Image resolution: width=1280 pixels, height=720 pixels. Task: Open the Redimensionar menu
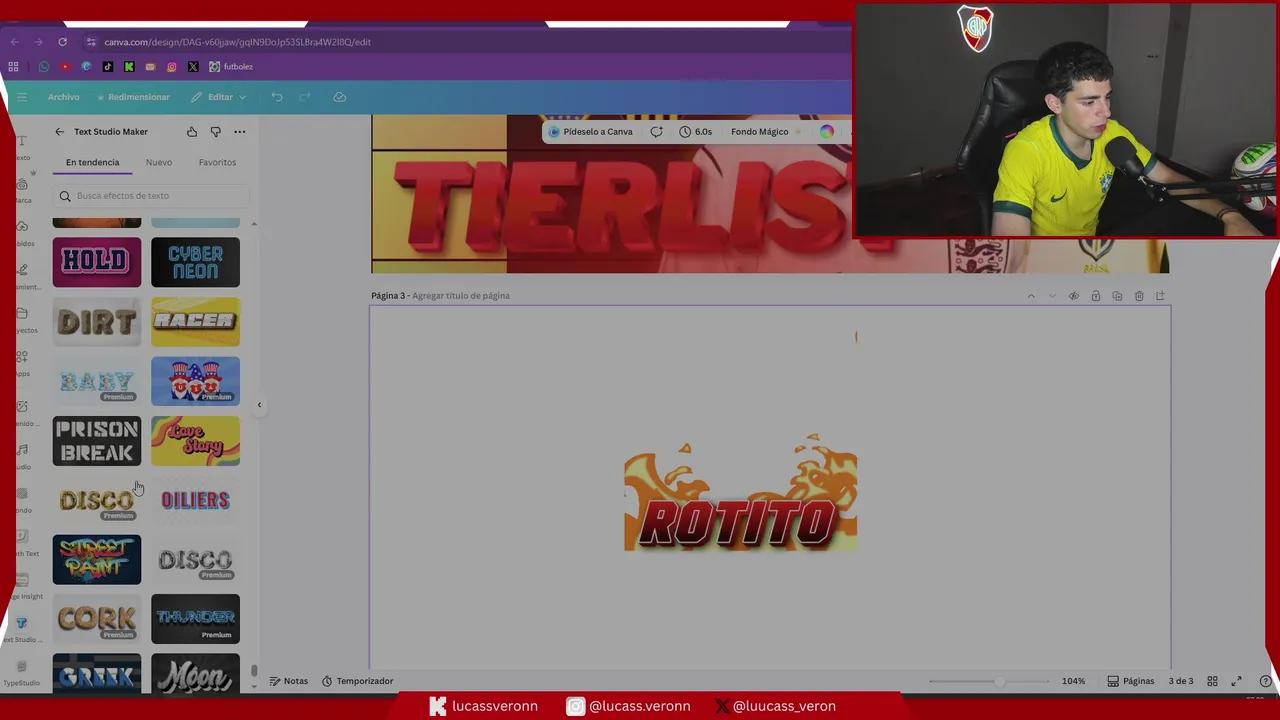pos(134,97)
